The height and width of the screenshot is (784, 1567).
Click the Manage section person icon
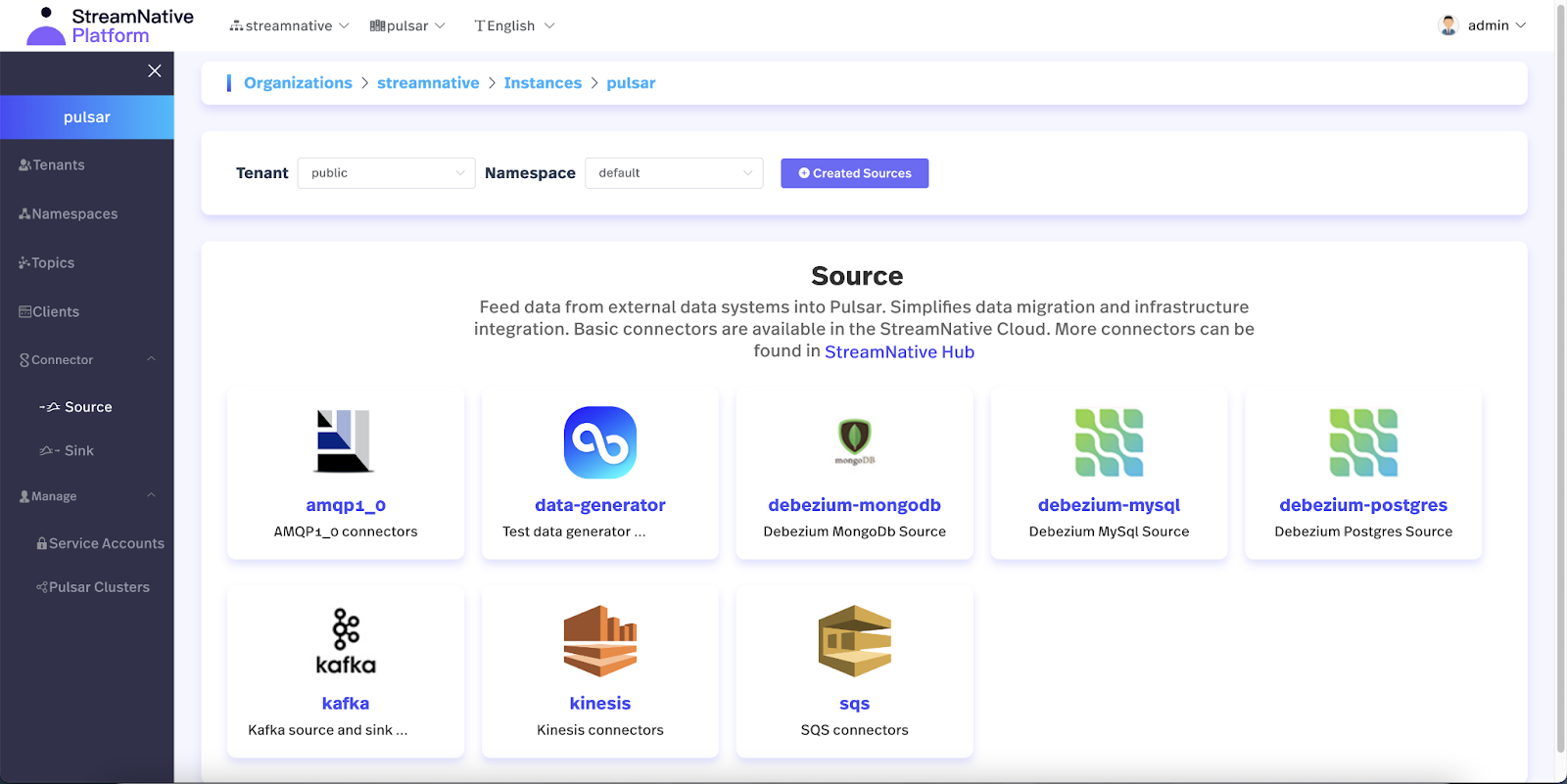24,497
